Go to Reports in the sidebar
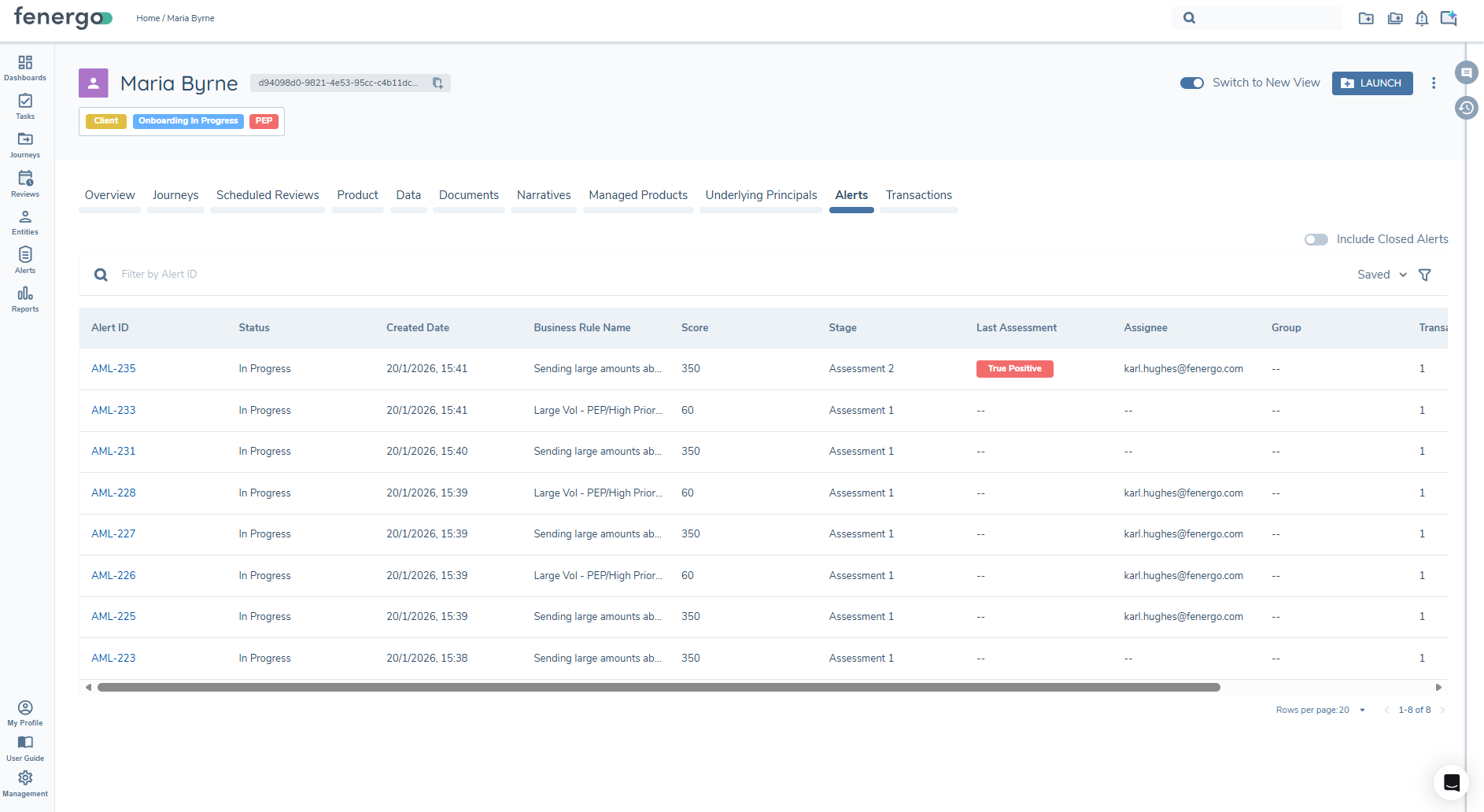The height and width of the screenshot is (812, 1484). [25, 299]
